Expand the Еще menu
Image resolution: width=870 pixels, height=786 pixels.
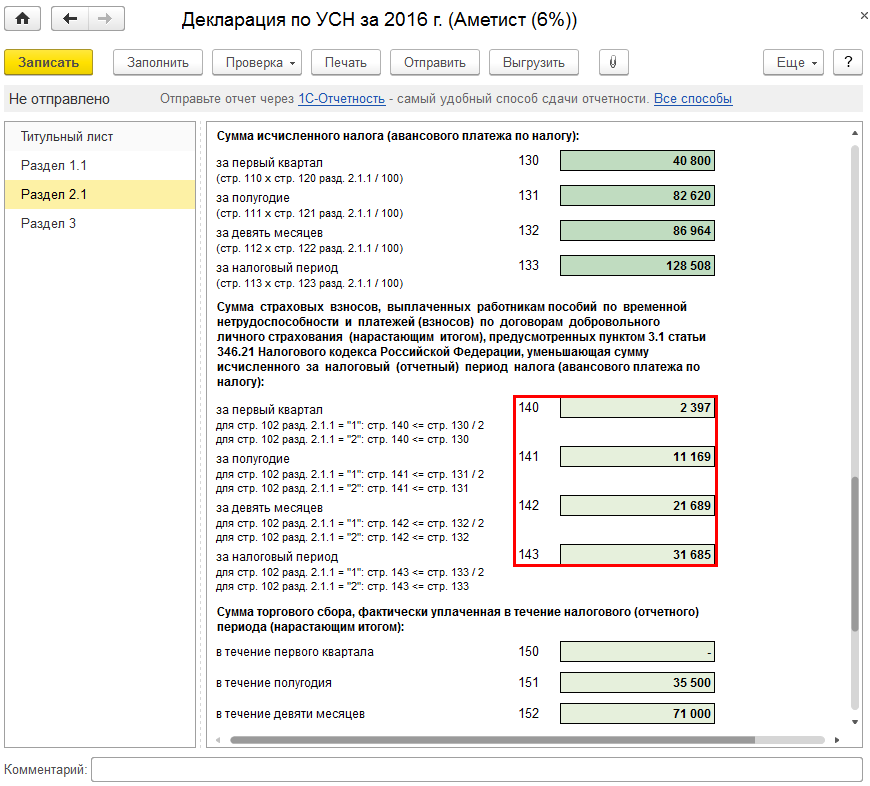(x=793, y=62)
